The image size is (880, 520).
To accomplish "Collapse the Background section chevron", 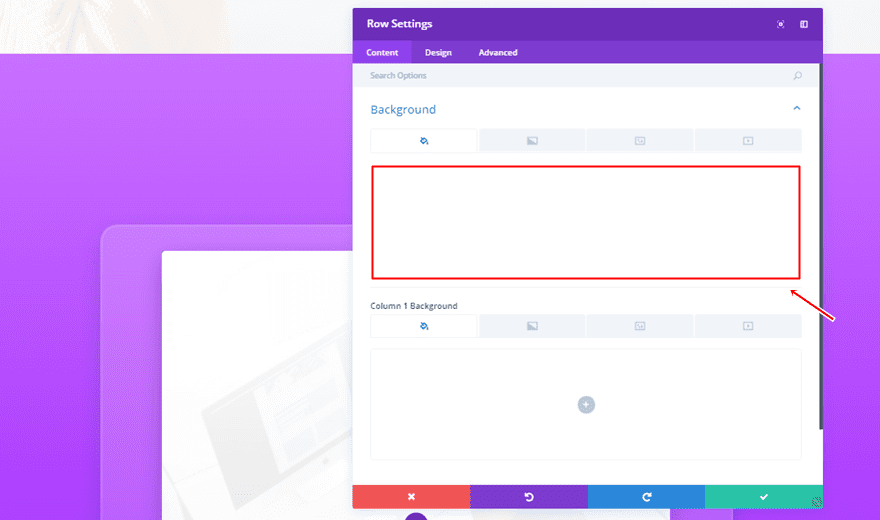I will [796, 109].
